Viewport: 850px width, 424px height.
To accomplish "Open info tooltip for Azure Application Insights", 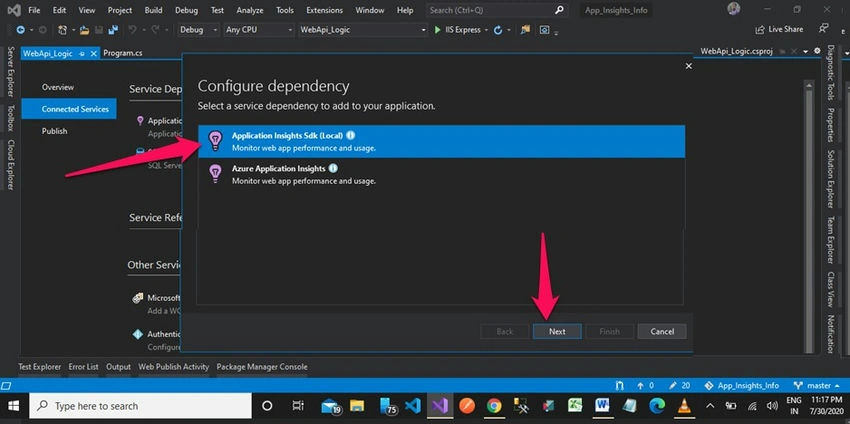I will coord(333,169).
